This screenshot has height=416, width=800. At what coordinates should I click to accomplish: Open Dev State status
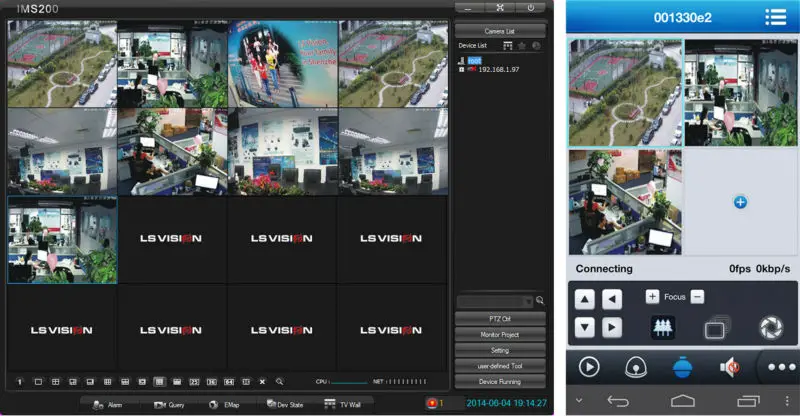(x=284, y=404)
